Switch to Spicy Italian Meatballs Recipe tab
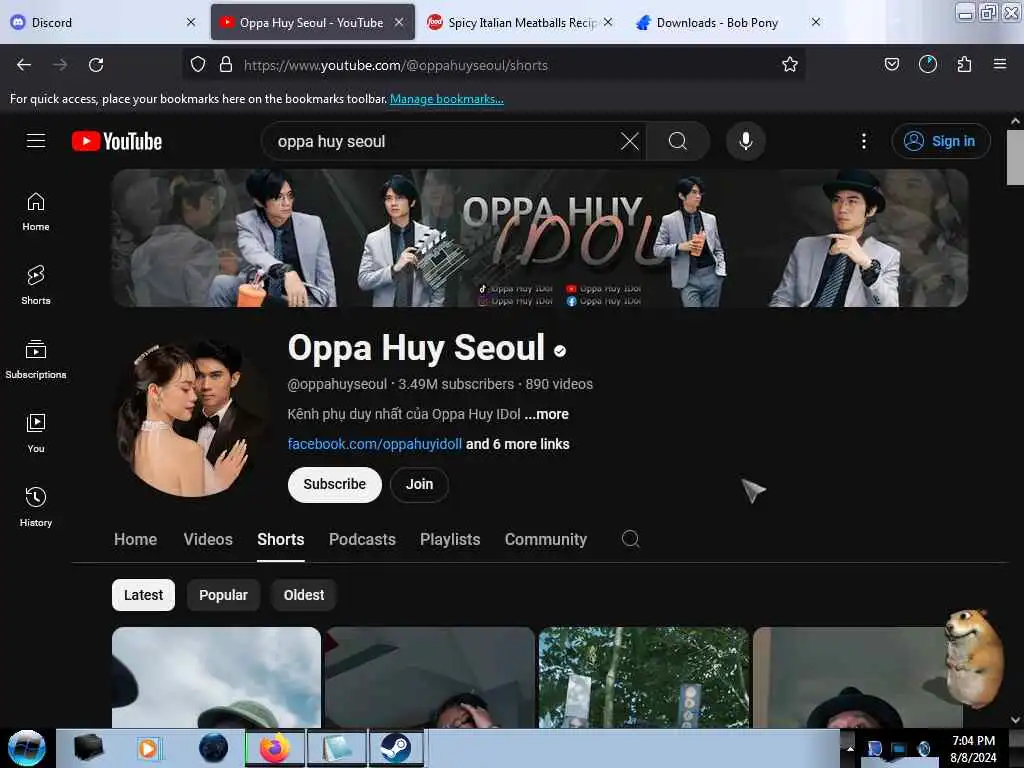The height and width of the screenshot is (768, 1024). pos(522,23)
